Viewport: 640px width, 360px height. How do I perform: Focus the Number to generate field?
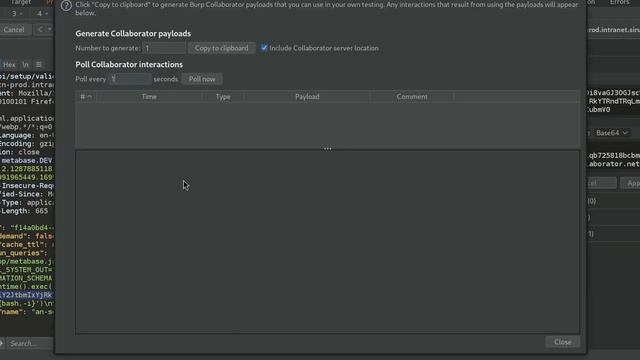pyautogui.click(x=164, y=48)
